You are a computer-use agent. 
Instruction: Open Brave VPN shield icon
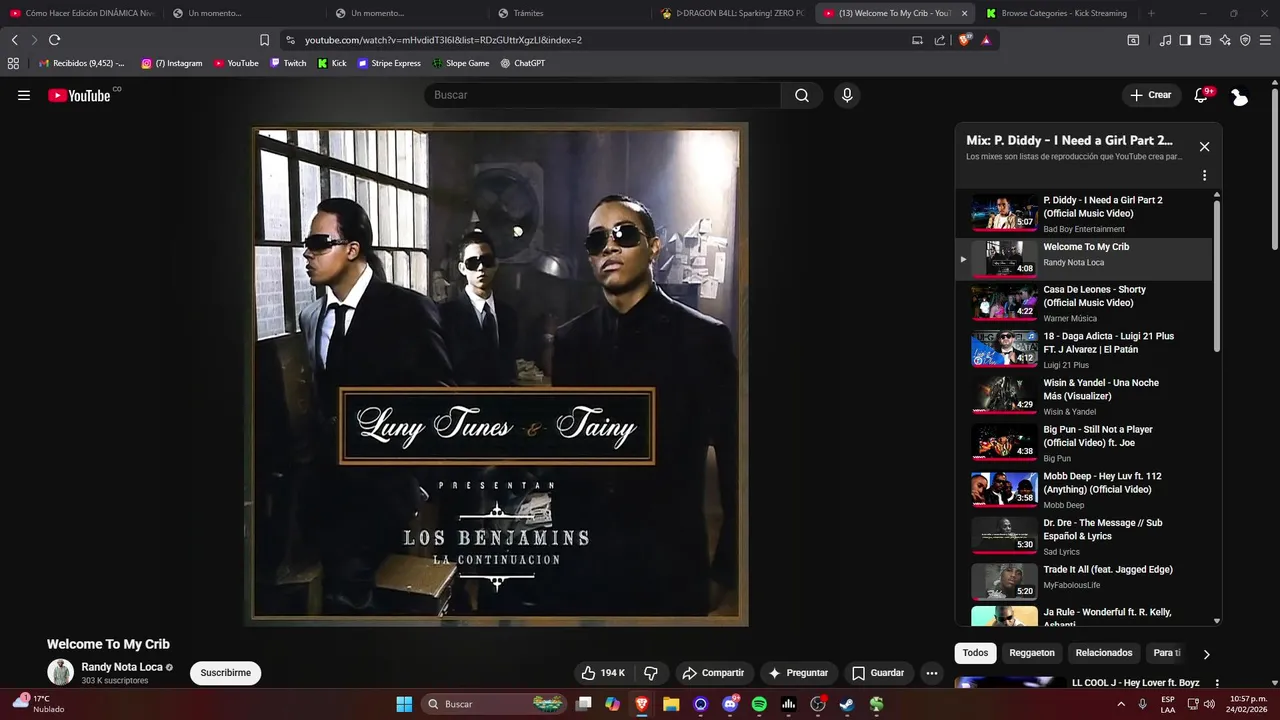(1245, 40)
